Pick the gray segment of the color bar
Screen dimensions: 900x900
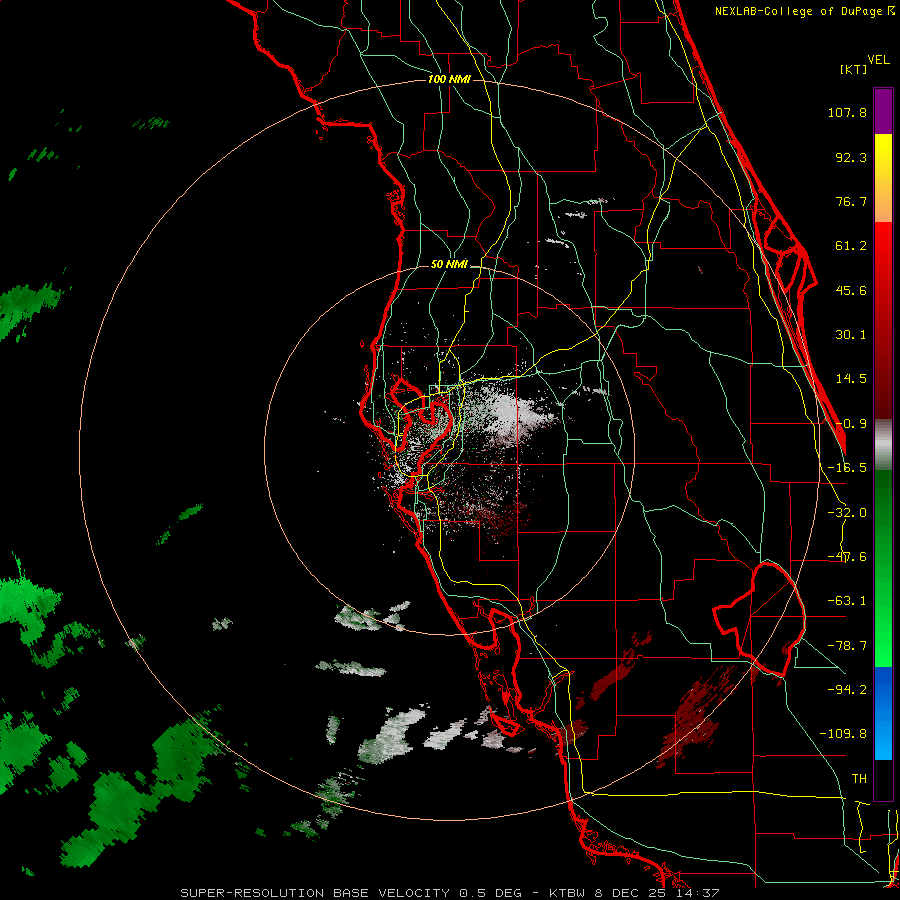883,445
